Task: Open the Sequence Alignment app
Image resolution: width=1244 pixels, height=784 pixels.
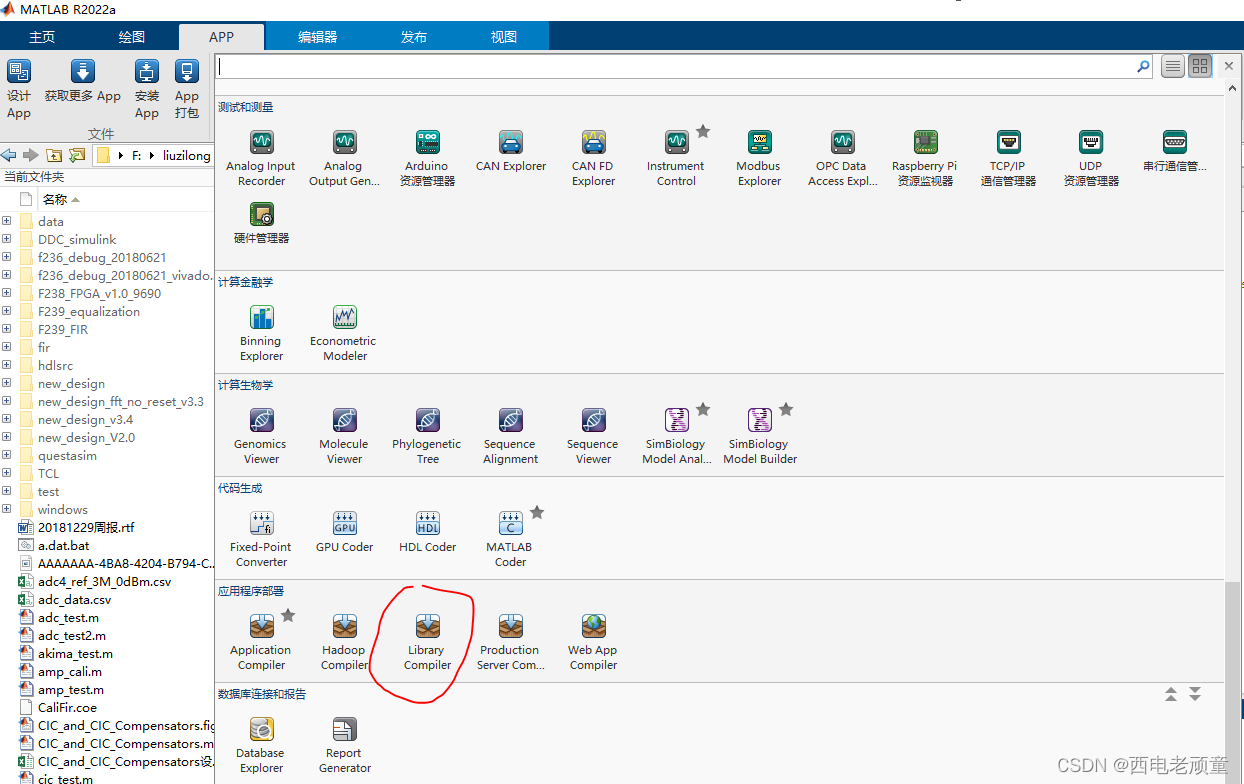Action: tap(510, 436)
